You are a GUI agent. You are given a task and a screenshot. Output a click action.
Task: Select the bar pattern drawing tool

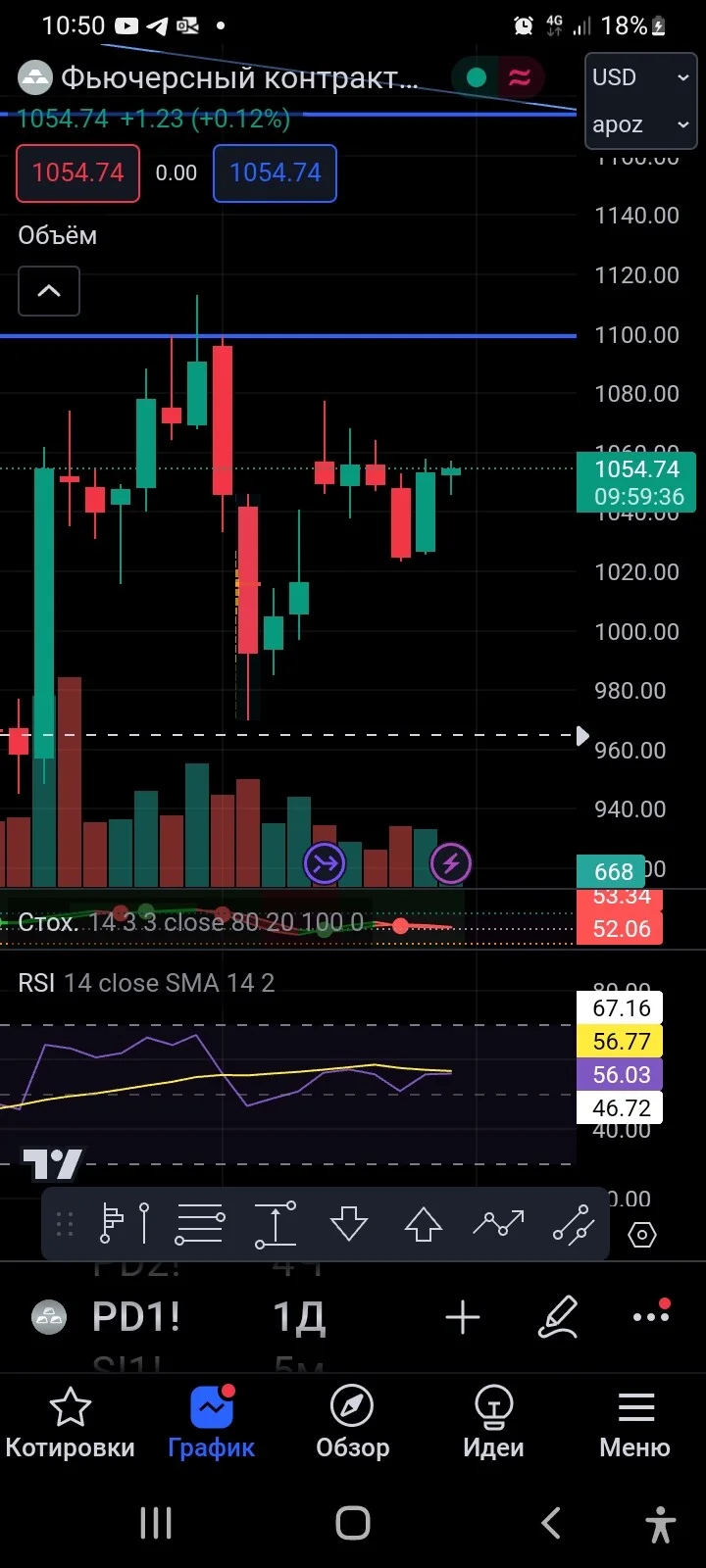(x=125, y=1224)
